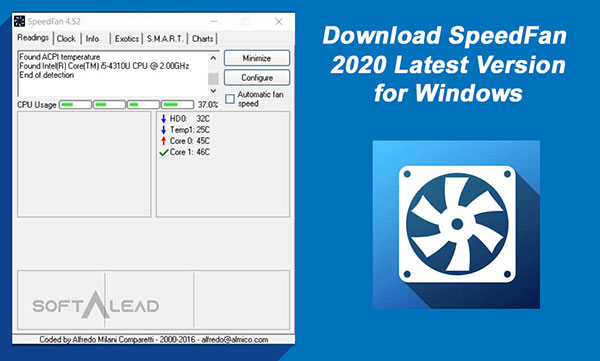Click the red up arrow beside Core 0
The image size is (600, 361).
(x=164, y=141)
